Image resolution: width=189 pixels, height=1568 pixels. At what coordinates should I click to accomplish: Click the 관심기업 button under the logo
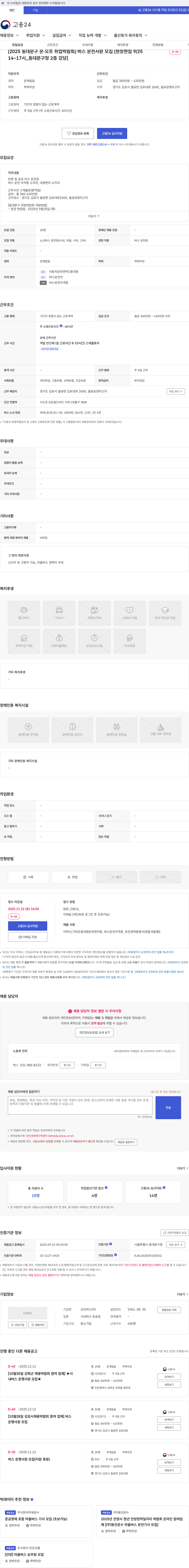coord(18,1325)
